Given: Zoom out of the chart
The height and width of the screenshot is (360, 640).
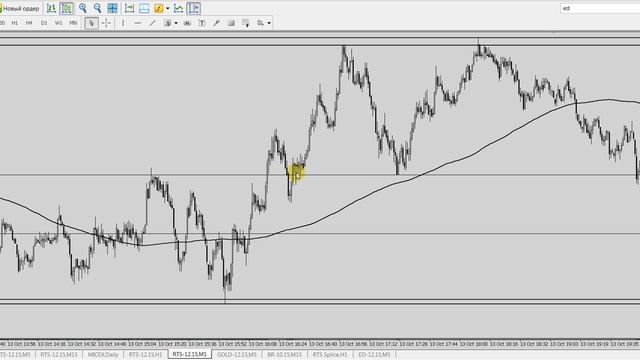Looking at the screenshot, I should click(x=97, y=8).
